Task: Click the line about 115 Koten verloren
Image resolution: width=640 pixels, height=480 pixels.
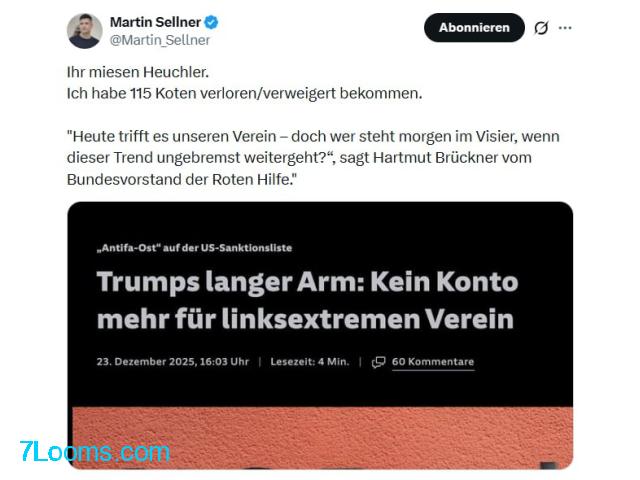Action: 244,93
